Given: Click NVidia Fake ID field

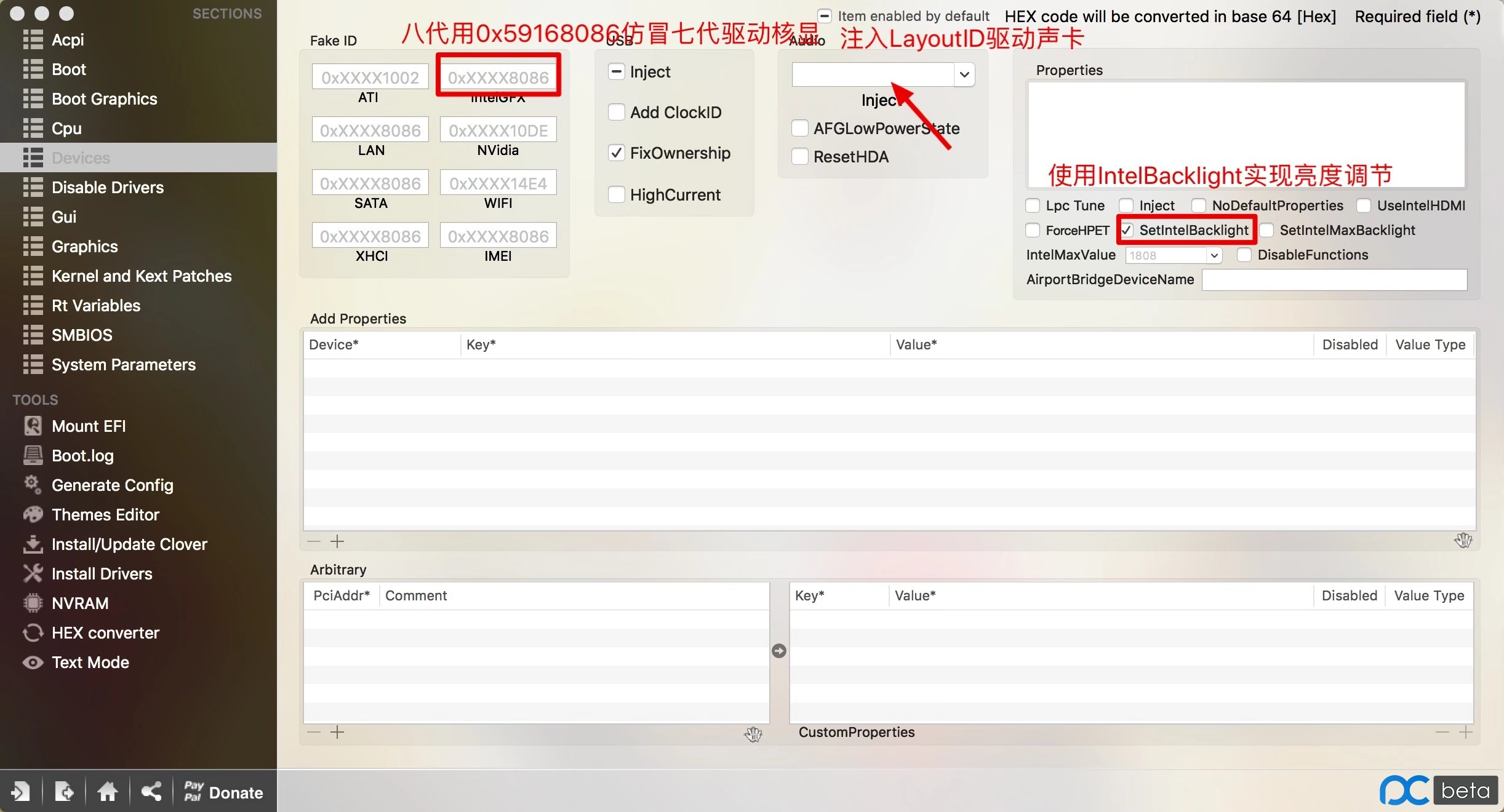Looking at the screenshot, I should click(x=498, y=130).
